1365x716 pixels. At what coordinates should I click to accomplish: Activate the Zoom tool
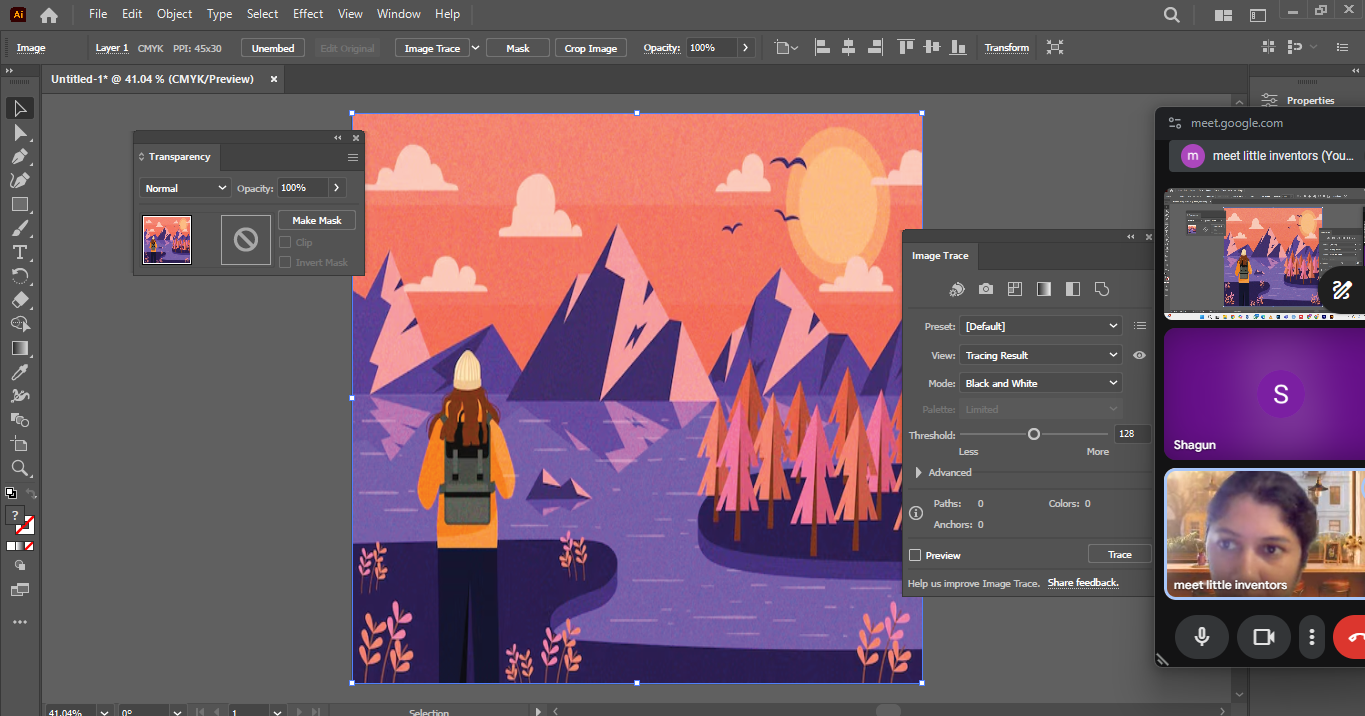click(19, 468)
